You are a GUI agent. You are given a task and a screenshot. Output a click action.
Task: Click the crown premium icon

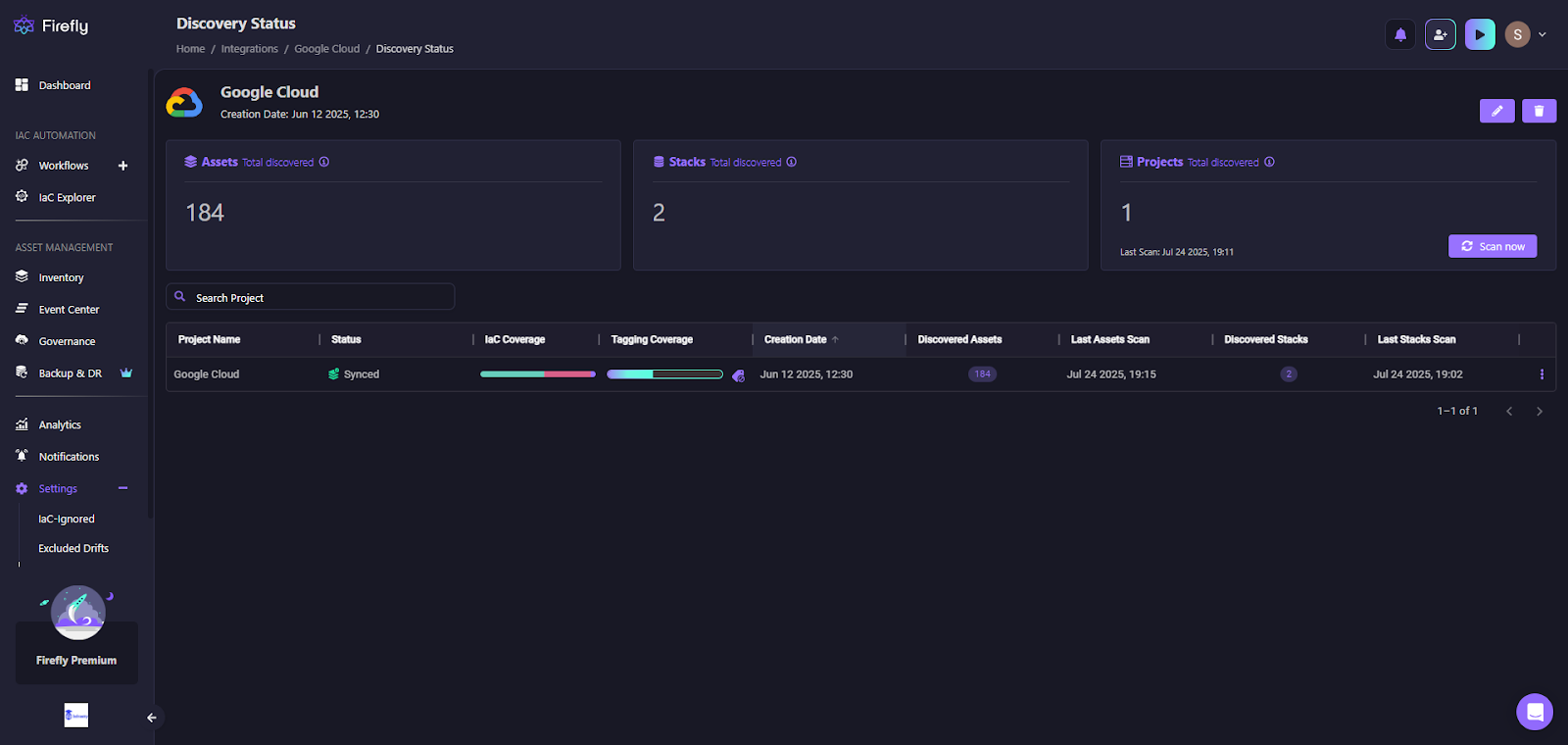[x=126, y=372]
